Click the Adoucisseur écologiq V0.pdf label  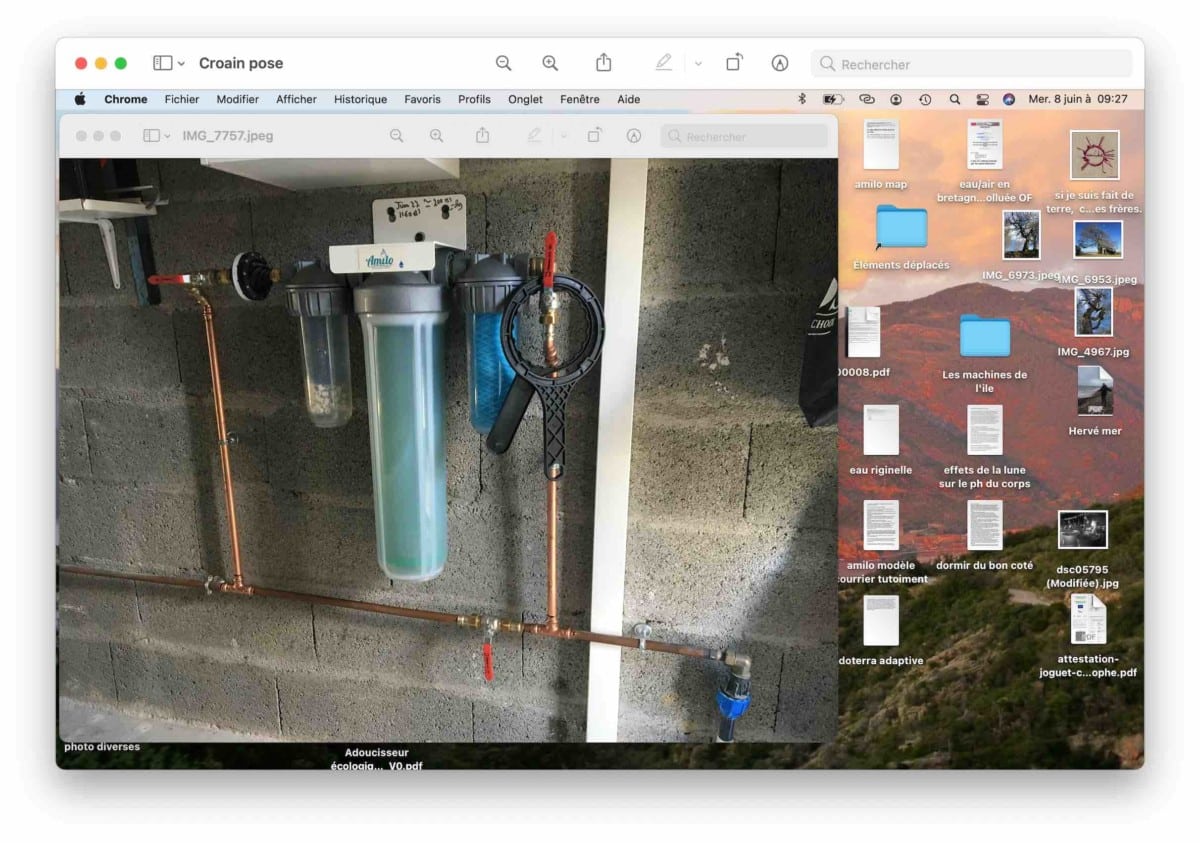pos(377,758)
